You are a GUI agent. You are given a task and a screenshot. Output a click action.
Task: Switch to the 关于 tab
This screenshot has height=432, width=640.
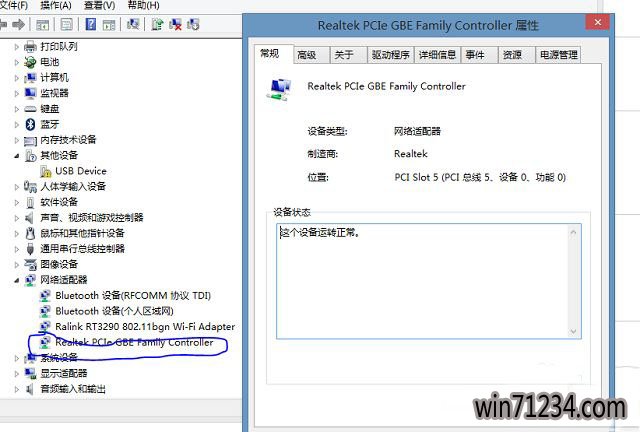(349, 55)
